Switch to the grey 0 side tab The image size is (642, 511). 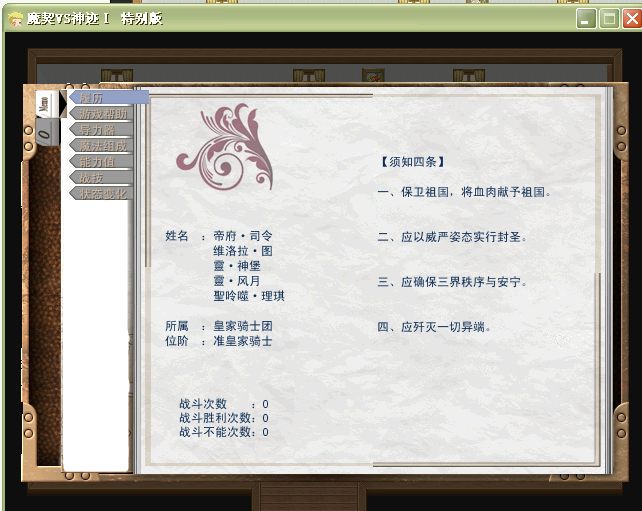click(x=47, y=132)
